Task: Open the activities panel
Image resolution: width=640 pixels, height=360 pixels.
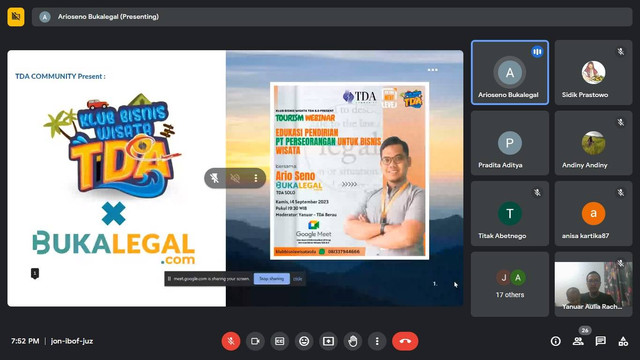Action: pyautogui.click(x=623, y=341)
